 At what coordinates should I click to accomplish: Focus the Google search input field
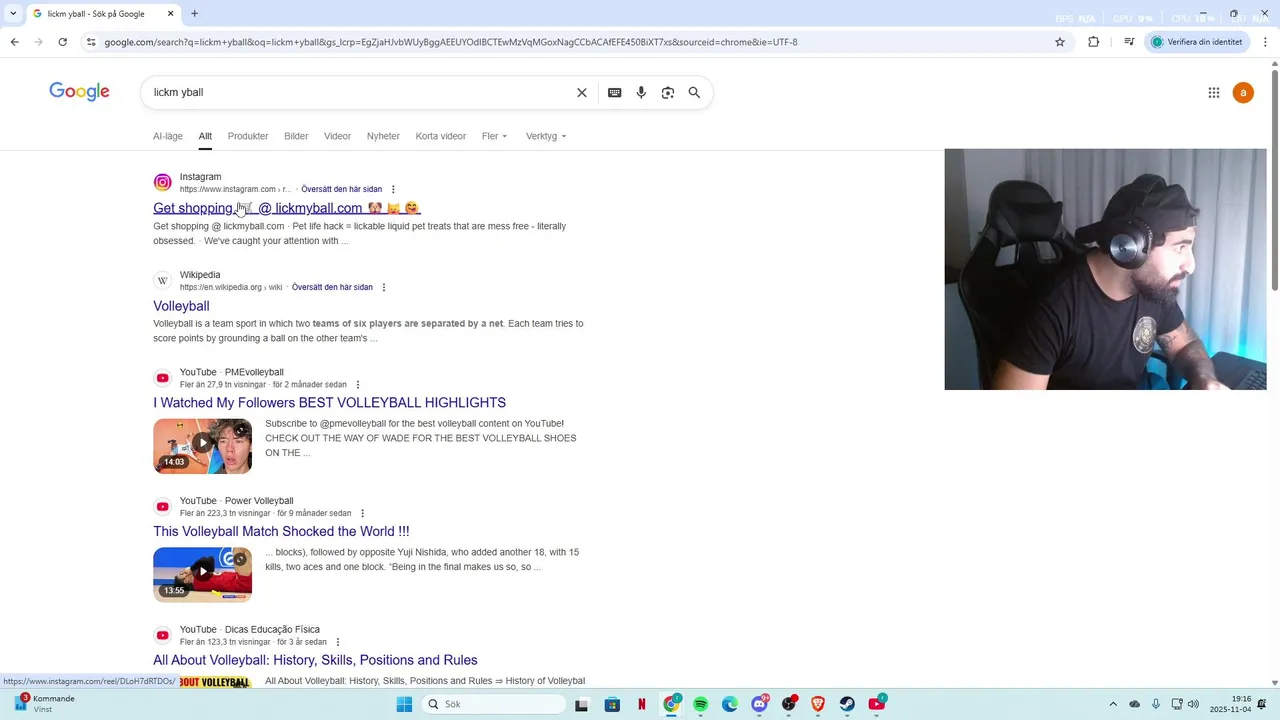point(360,92)
